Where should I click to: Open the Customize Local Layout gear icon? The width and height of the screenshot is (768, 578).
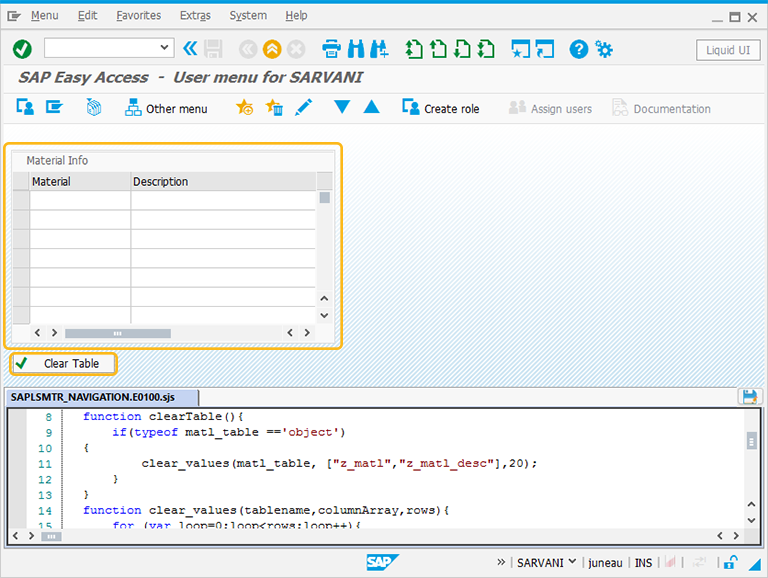(x=603, y=49)
